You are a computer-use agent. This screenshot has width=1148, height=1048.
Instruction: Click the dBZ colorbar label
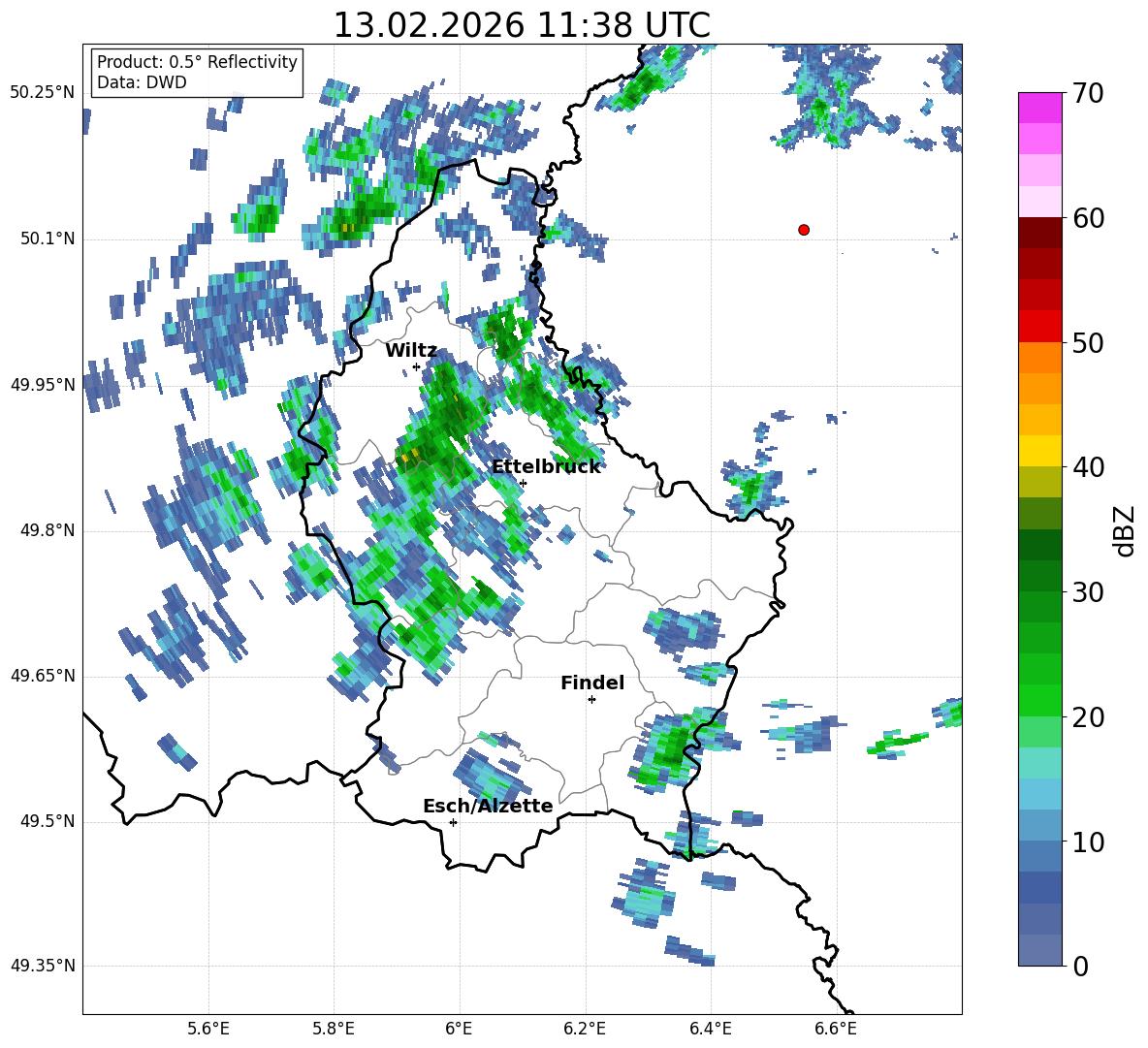click(1125, 530)
